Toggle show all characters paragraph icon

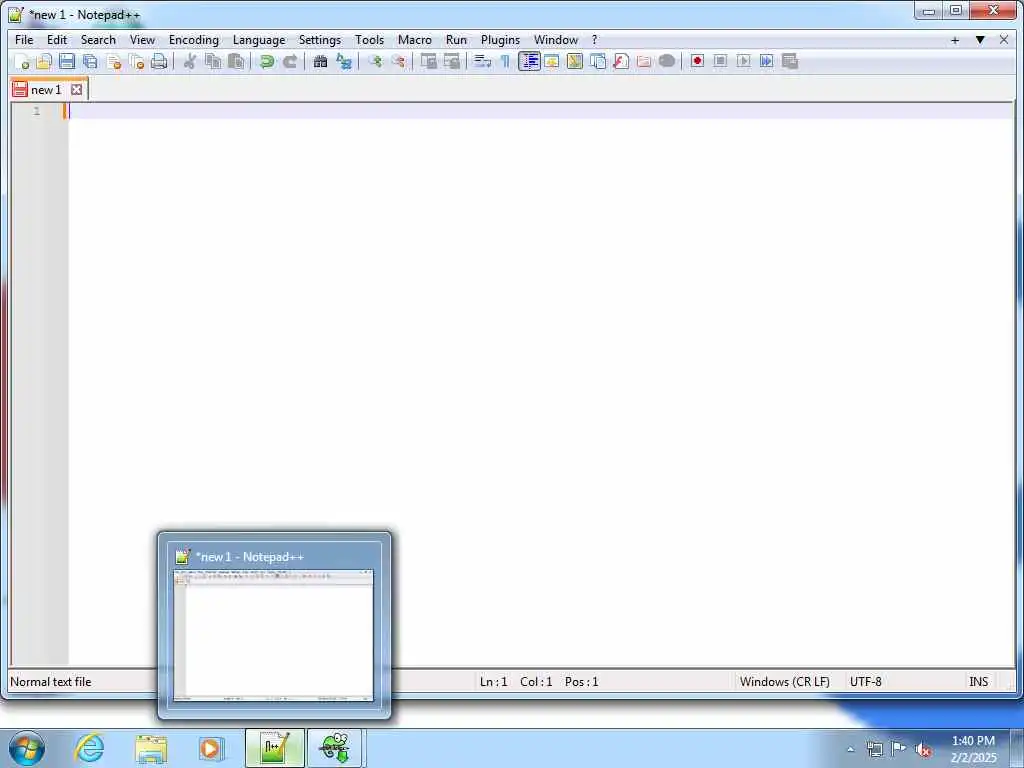coord(505,61)
